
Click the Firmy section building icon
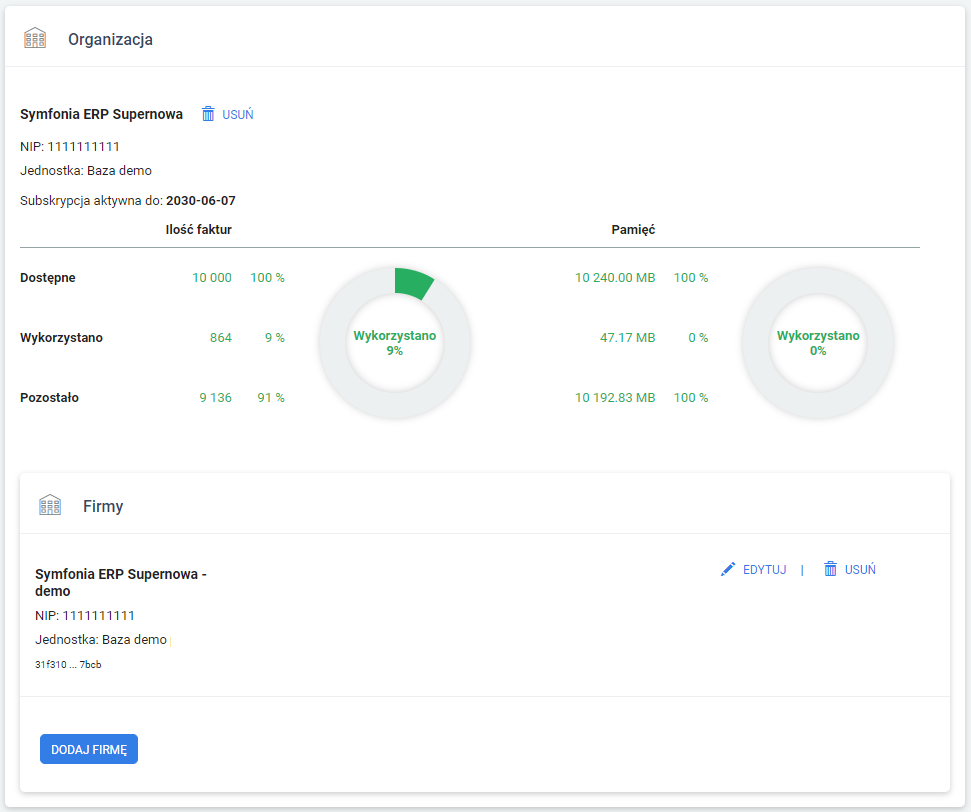pyautogui.click(x=50, y=506)
